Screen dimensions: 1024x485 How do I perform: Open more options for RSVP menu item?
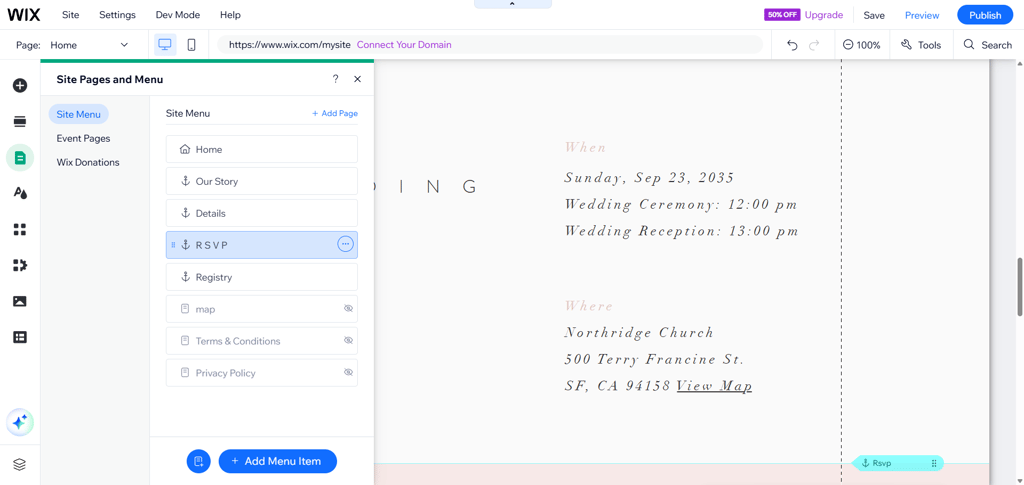pos(345,244)
